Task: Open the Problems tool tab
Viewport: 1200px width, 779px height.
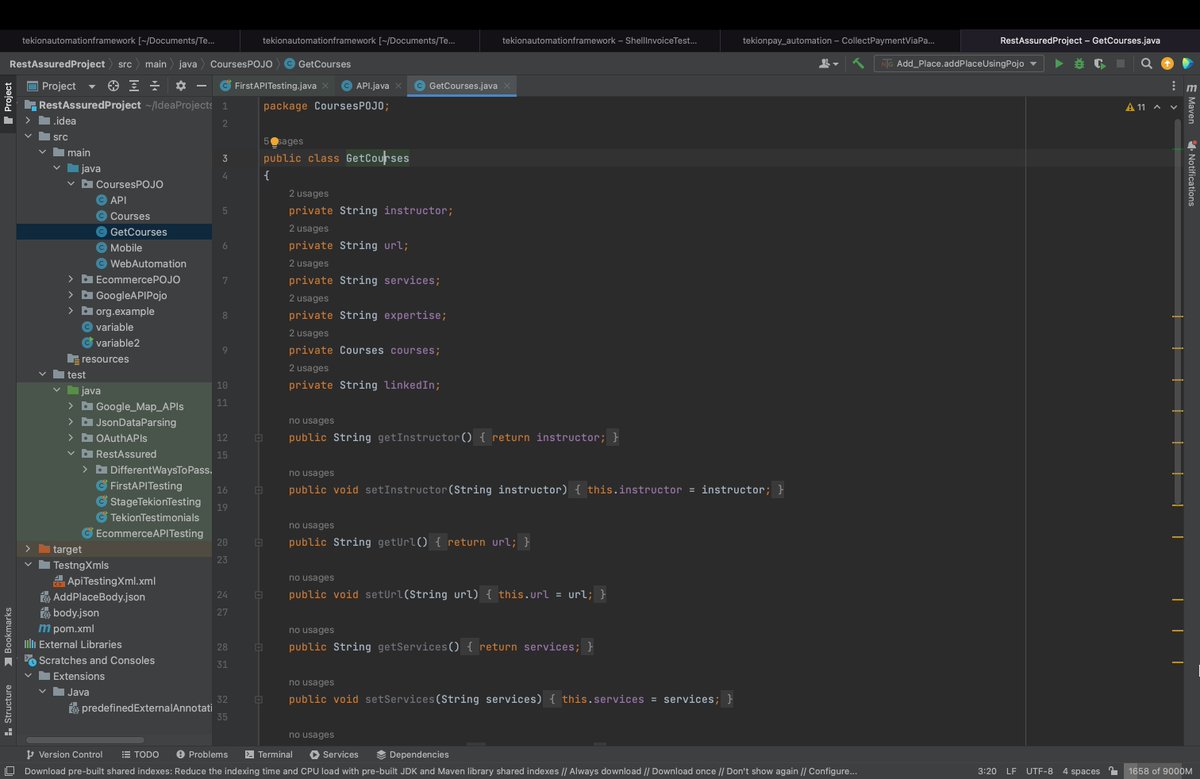Action: click(202, 755)
